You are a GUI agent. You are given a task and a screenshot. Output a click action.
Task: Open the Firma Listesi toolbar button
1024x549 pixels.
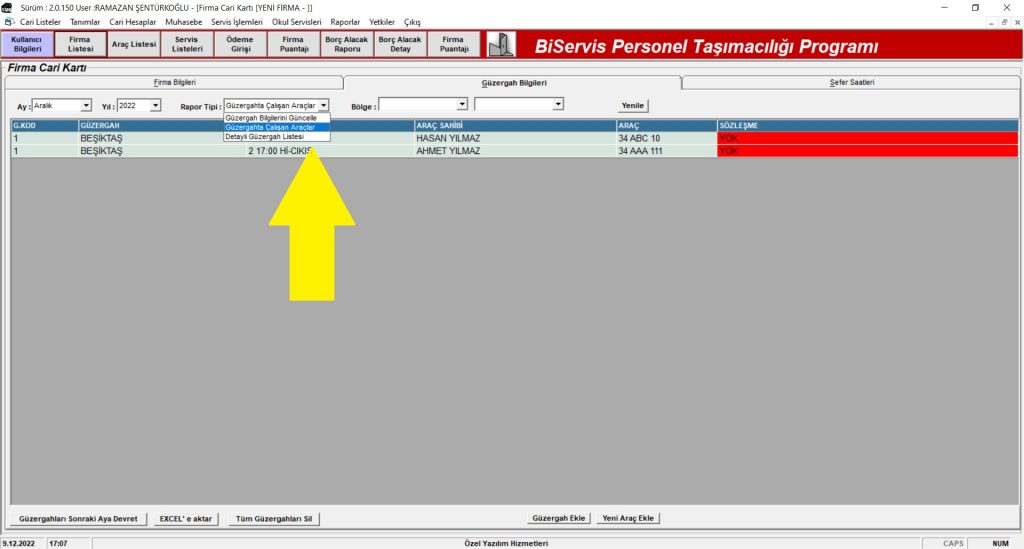coord(80,44)
